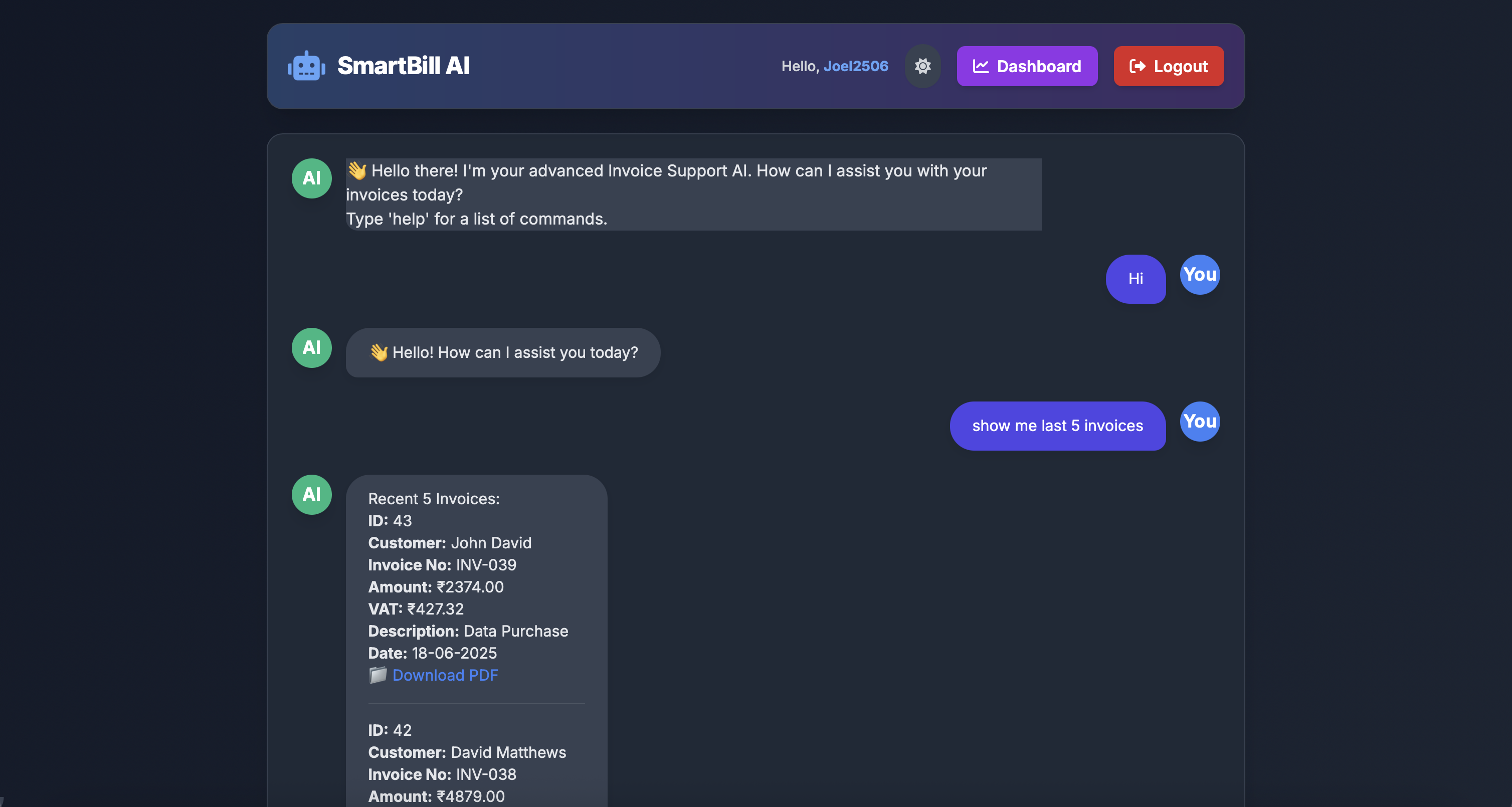Click the 'Hi' user message bubble
The height and width of the screenshot is (807, 1512).
pyautogui.click(x=1135, y=279)
